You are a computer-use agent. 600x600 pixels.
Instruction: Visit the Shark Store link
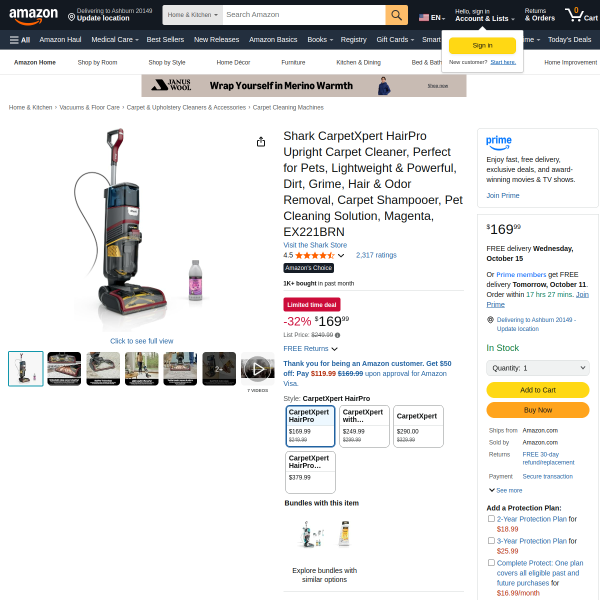tap(315, 245)
